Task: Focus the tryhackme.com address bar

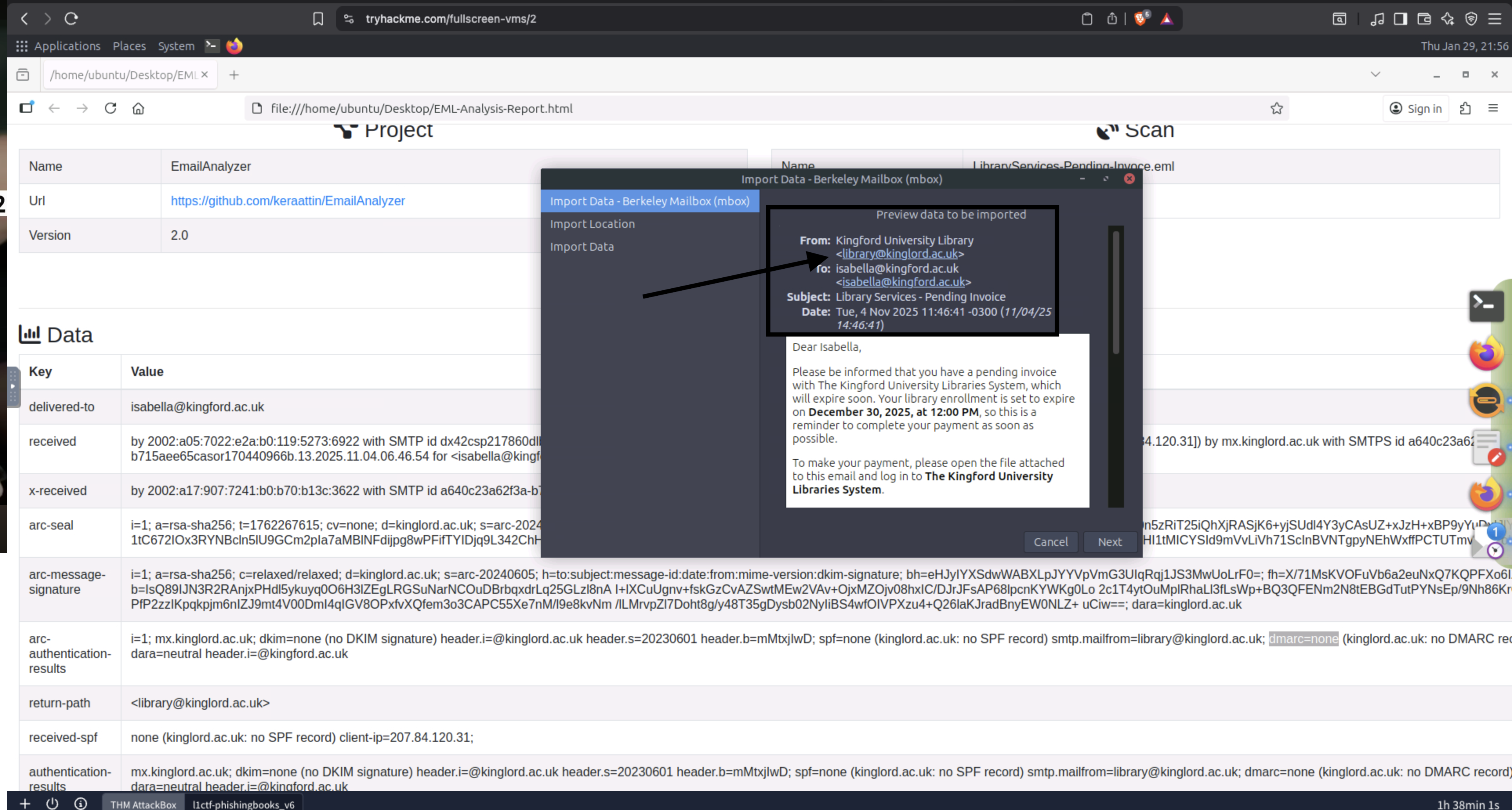Action: point(704,19)
